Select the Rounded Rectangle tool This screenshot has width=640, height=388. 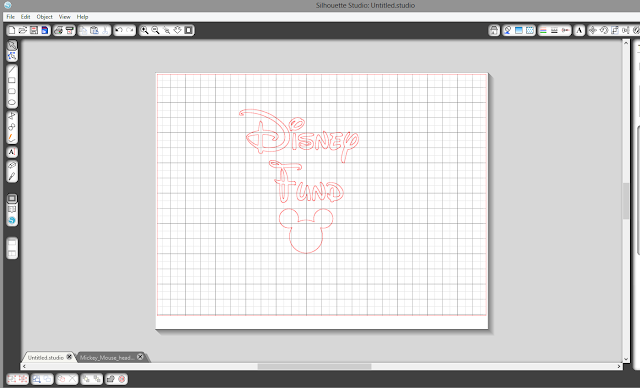tap(12, 91)
